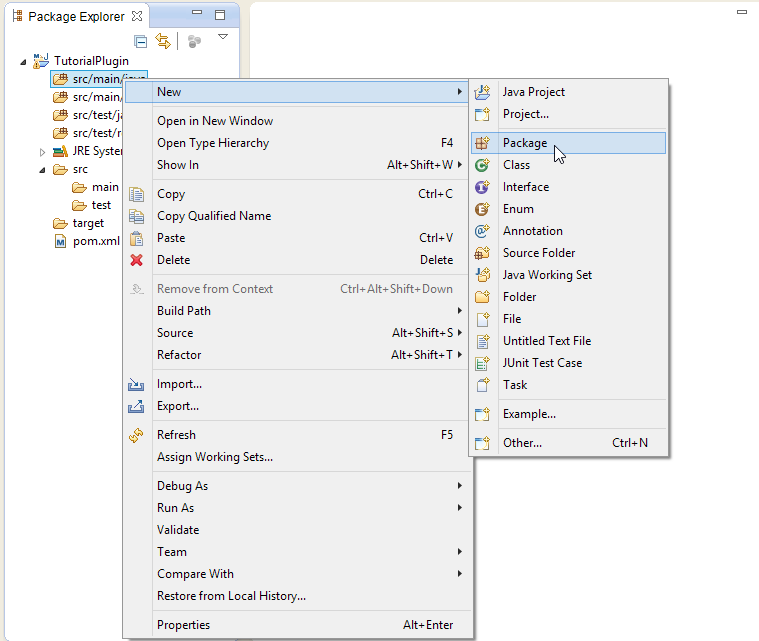Screen dimensions: 759x641
Task: Click the JRE System Library icon
Action: 60,152
